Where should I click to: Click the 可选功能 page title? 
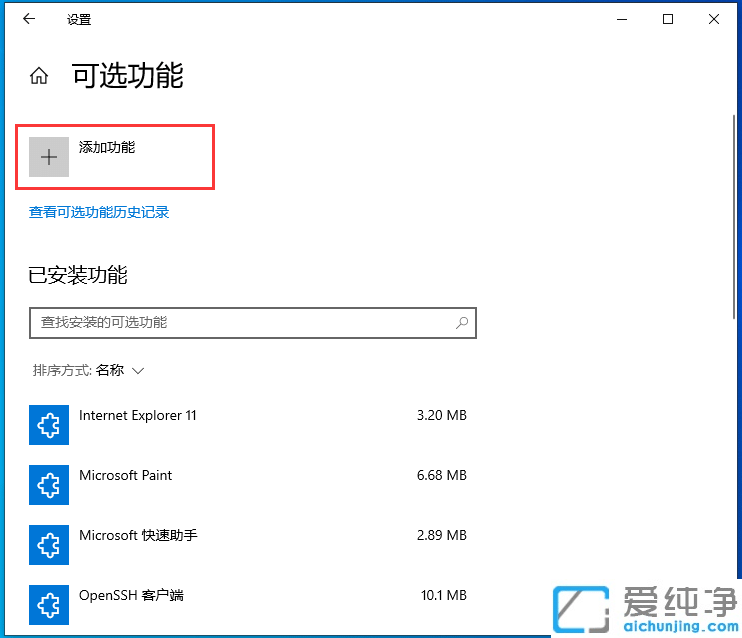click(x=128, y=76)
